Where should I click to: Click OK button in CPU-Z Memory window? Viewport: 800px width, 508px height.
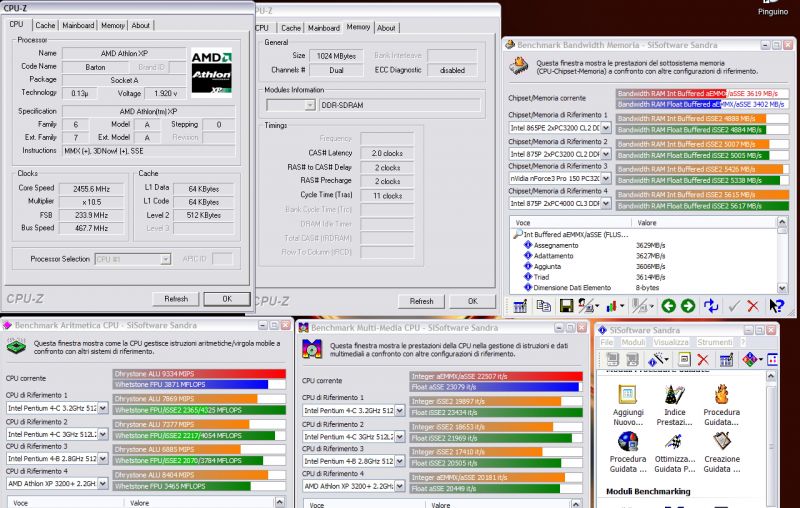472,301
